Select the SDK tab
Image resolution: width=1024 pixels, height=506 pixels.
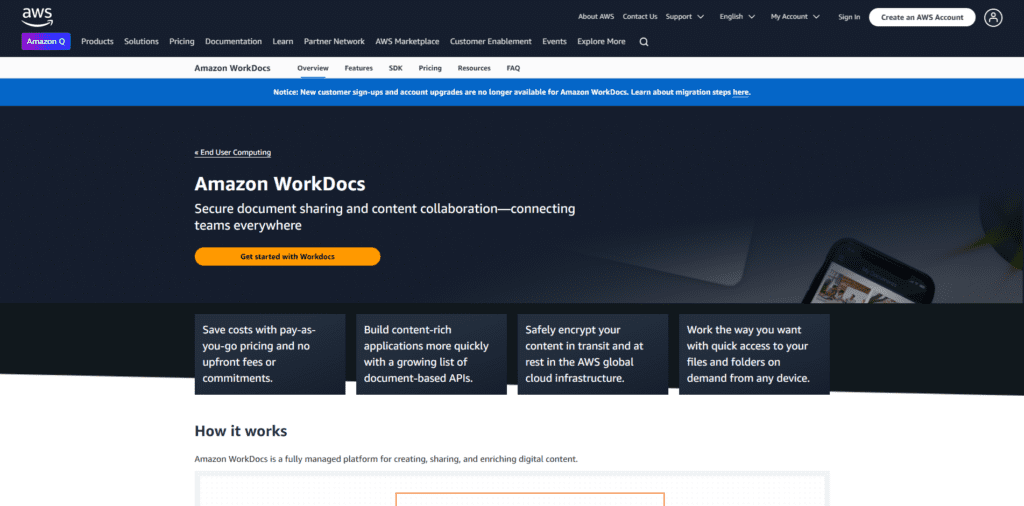396,68
